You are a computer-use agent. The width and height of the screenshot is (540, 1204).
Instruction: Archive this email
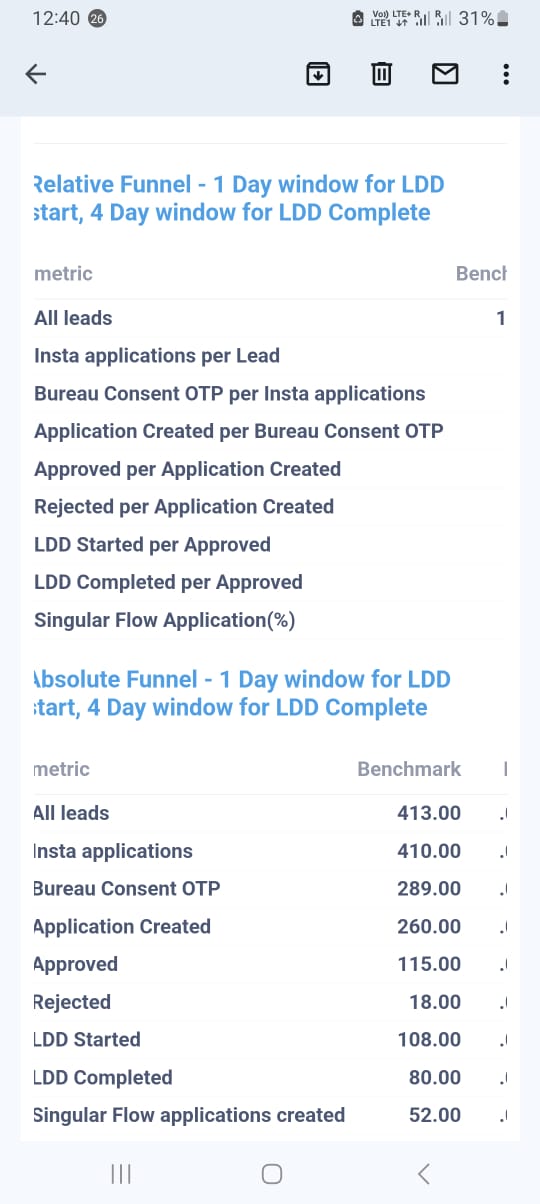coord(318,74)
